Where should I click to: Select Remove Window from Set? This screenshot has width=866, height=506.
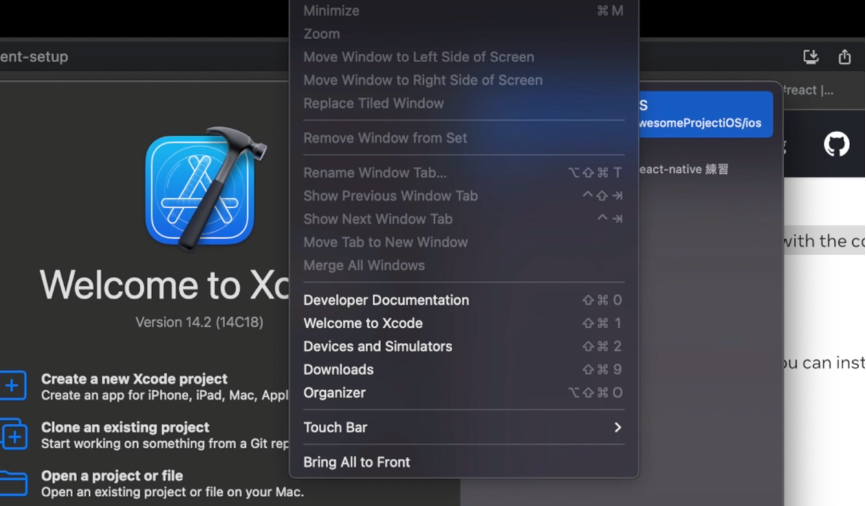(x=464, y=138)
